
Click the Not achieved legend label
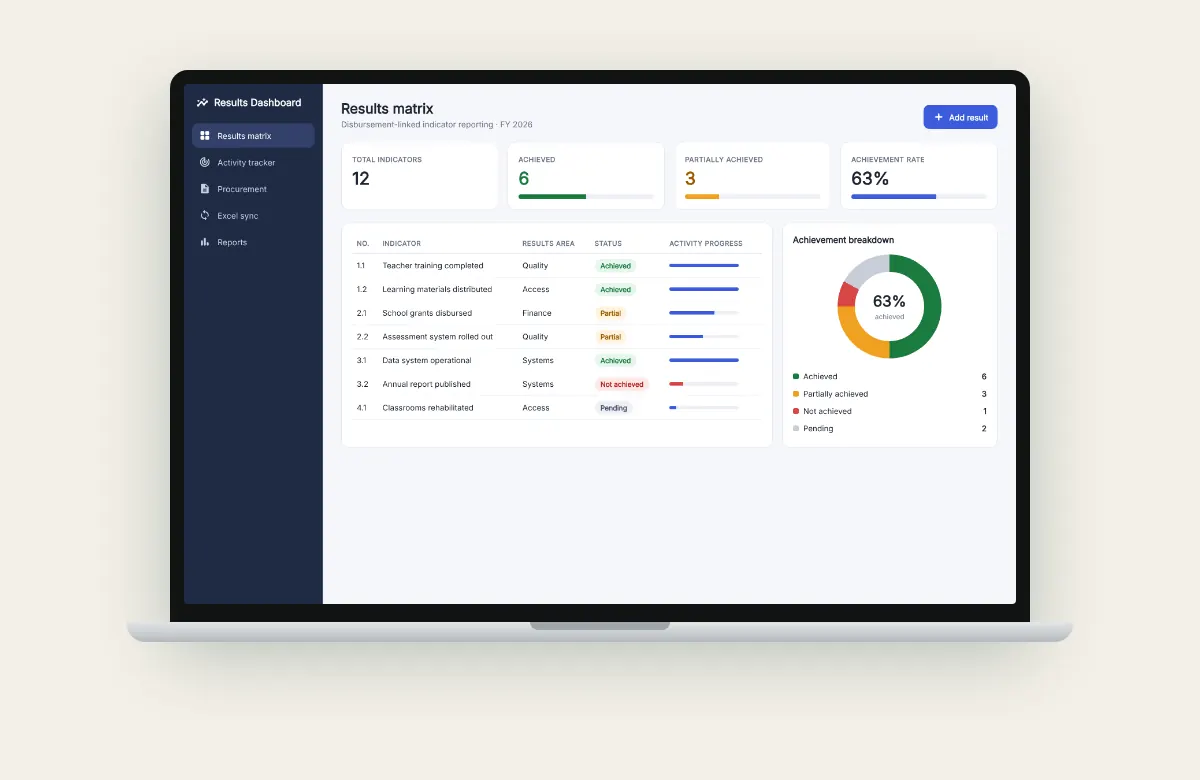(x=827, y=411)
